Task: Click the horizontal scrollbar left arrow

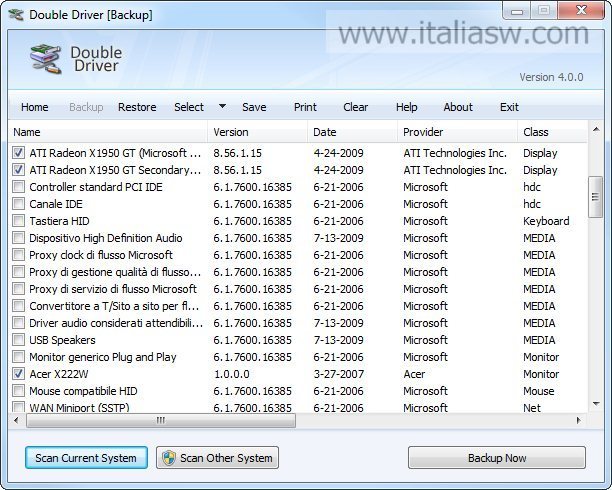Action: (x=16, y=421)
